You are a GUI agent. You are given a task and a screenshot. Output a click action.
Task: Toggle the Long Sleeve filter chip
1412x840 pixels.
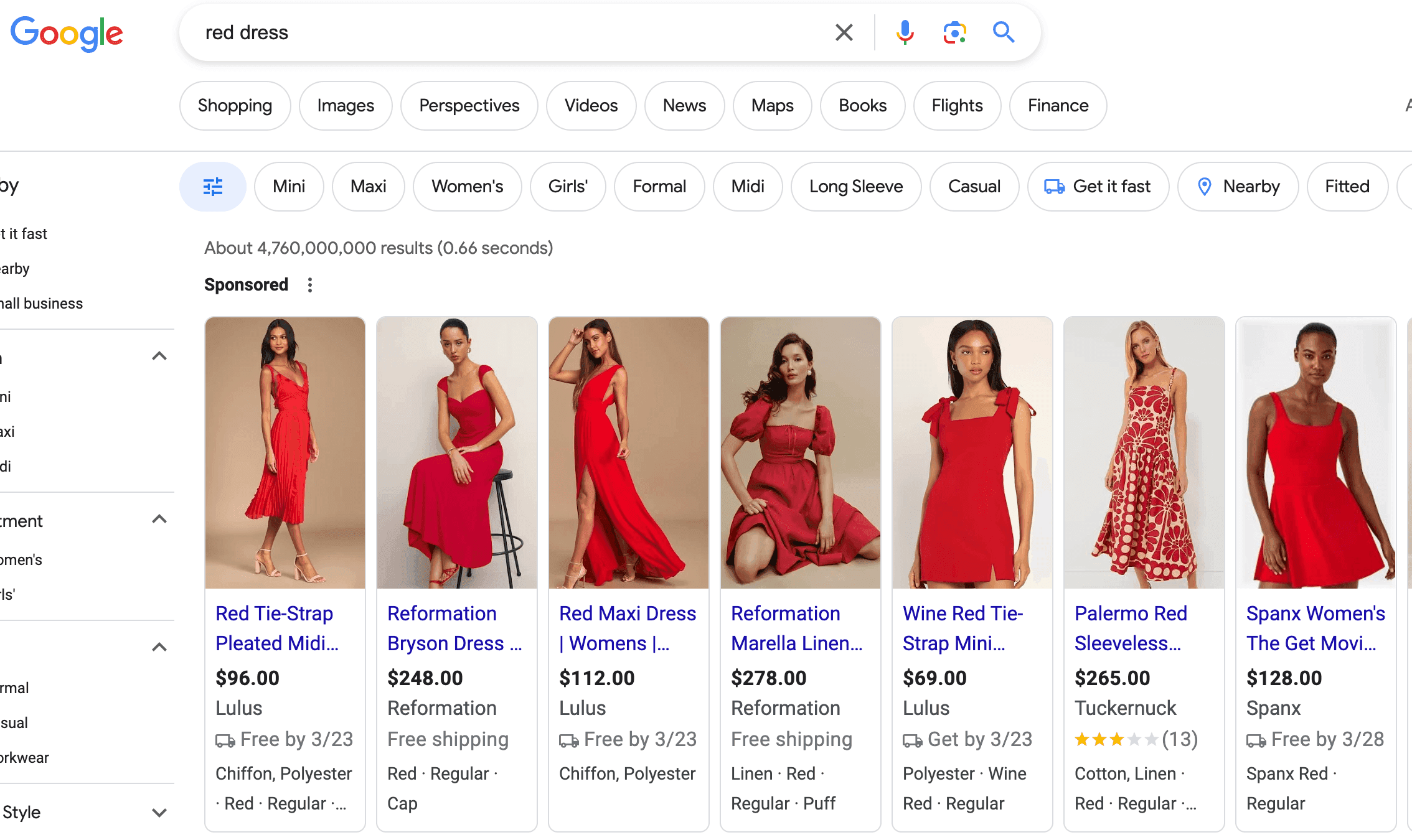point(855,186)
